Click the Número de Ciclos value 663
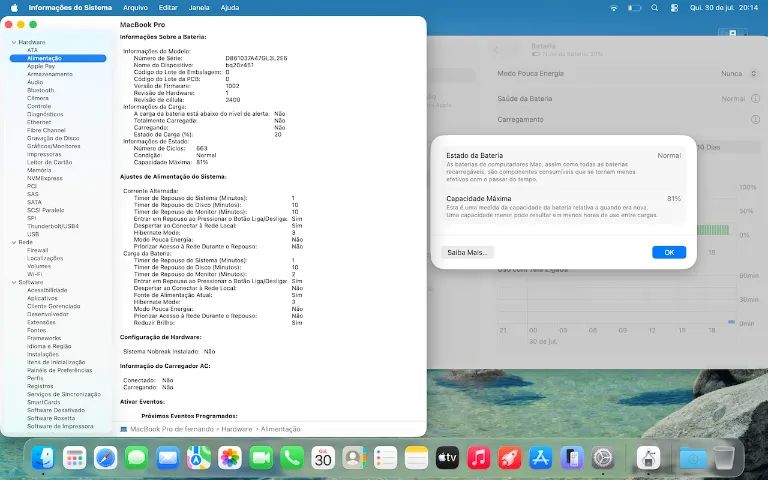Viewport: 768px width, 480px height. coord(201,148)
